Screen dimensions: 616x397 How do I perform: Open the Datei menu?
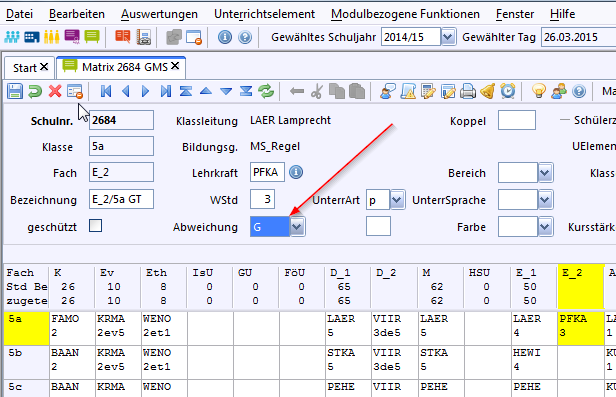tap(19, 14)
